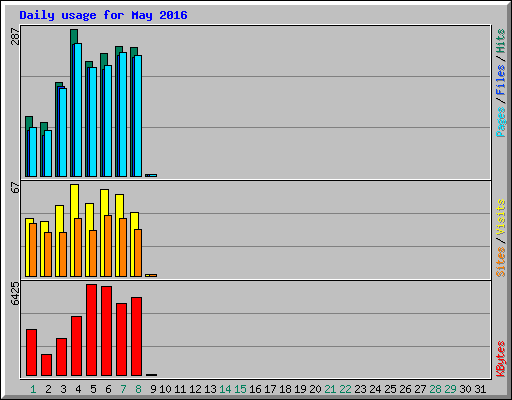
Task: Click the red KBytes bar for day 8
Action: [137, 337]
